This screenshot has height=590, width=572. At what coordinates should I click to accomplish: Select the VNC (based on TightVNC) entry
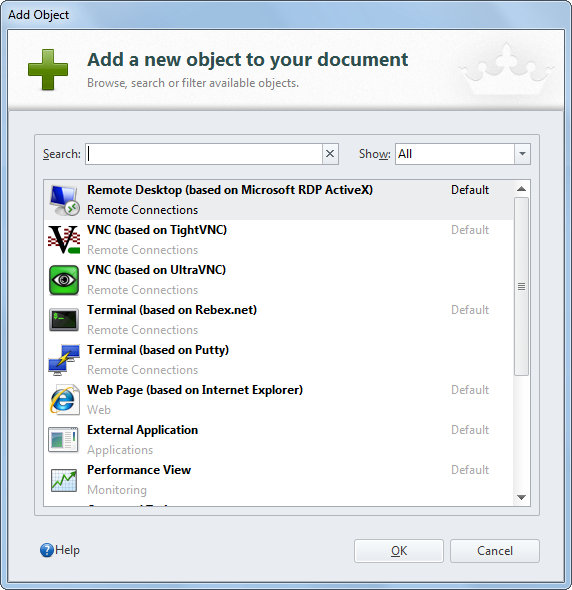pyautogui.click(x=278, y=240)
